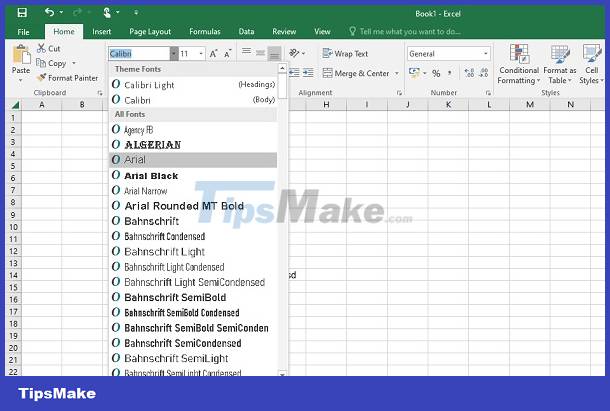Click font list scroll down arrow
The image size is (610, 411).
[282, 374]
